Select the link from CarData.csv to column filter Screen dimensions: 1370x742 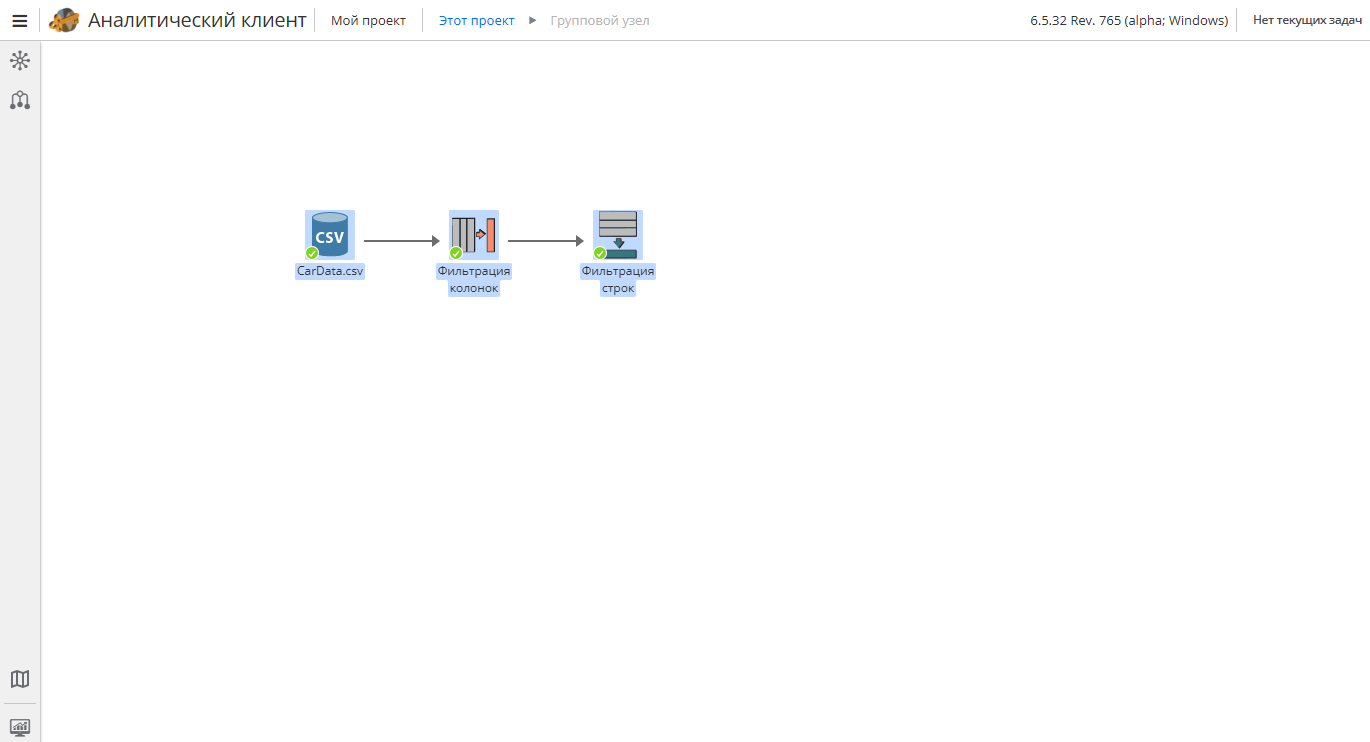pyautogui.click(x=401, y=241)
